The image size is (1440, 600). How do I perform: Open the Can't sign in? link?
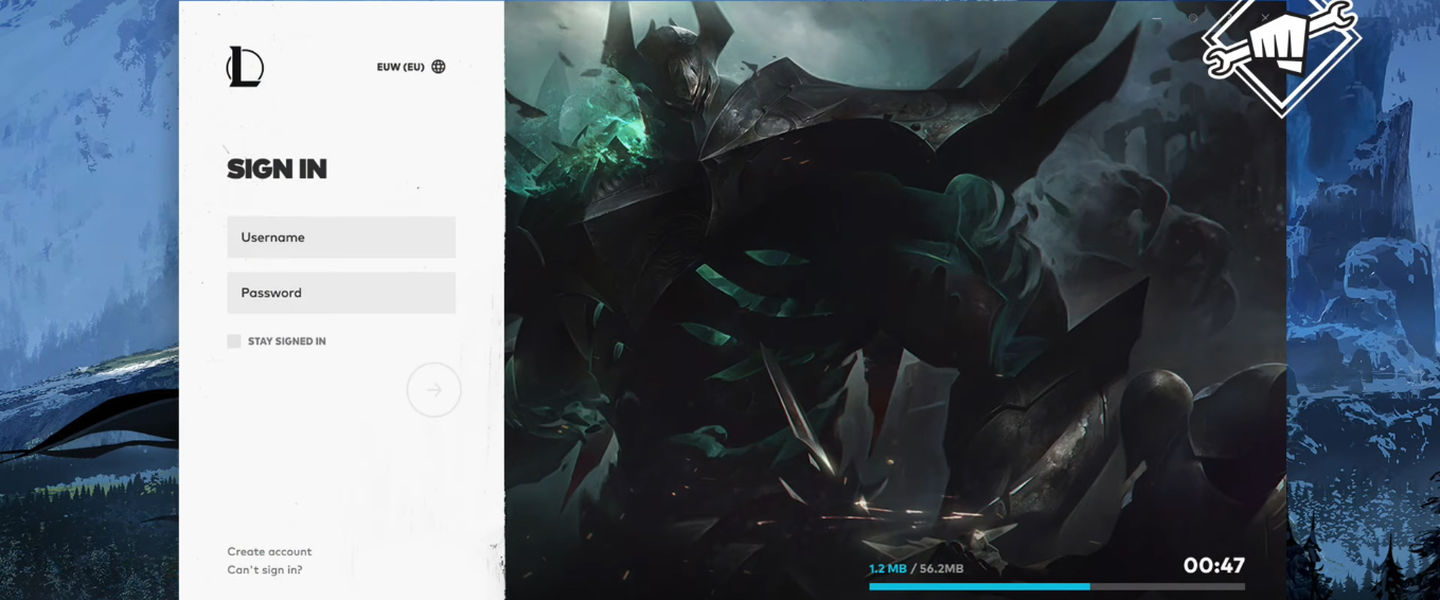click(264, 570)
